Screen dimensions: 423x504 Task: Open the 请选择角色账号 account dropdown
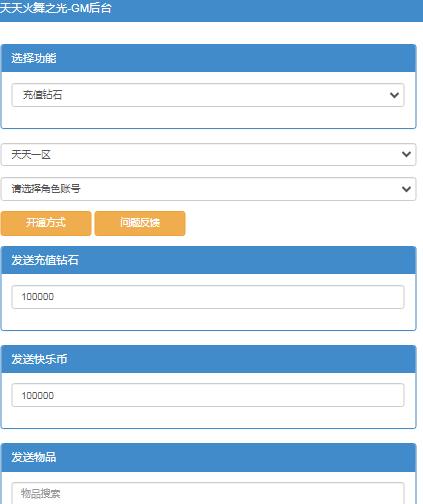(208, 189)
